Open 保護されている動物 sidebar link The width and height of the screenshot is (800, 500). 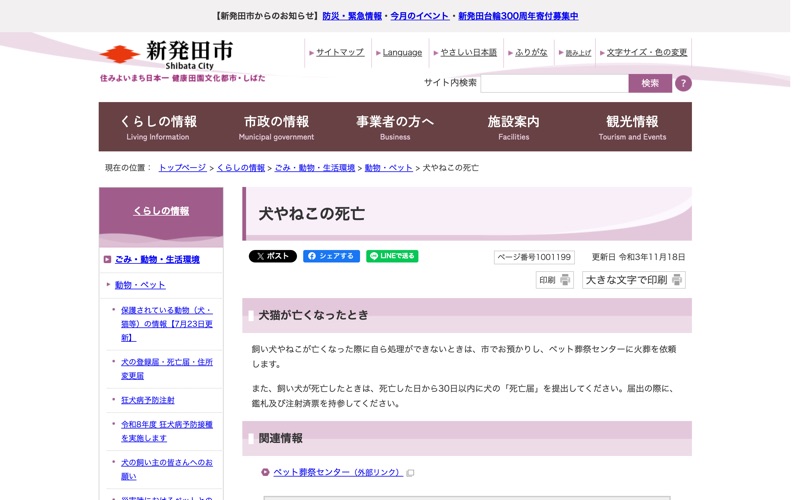(167, 324)
